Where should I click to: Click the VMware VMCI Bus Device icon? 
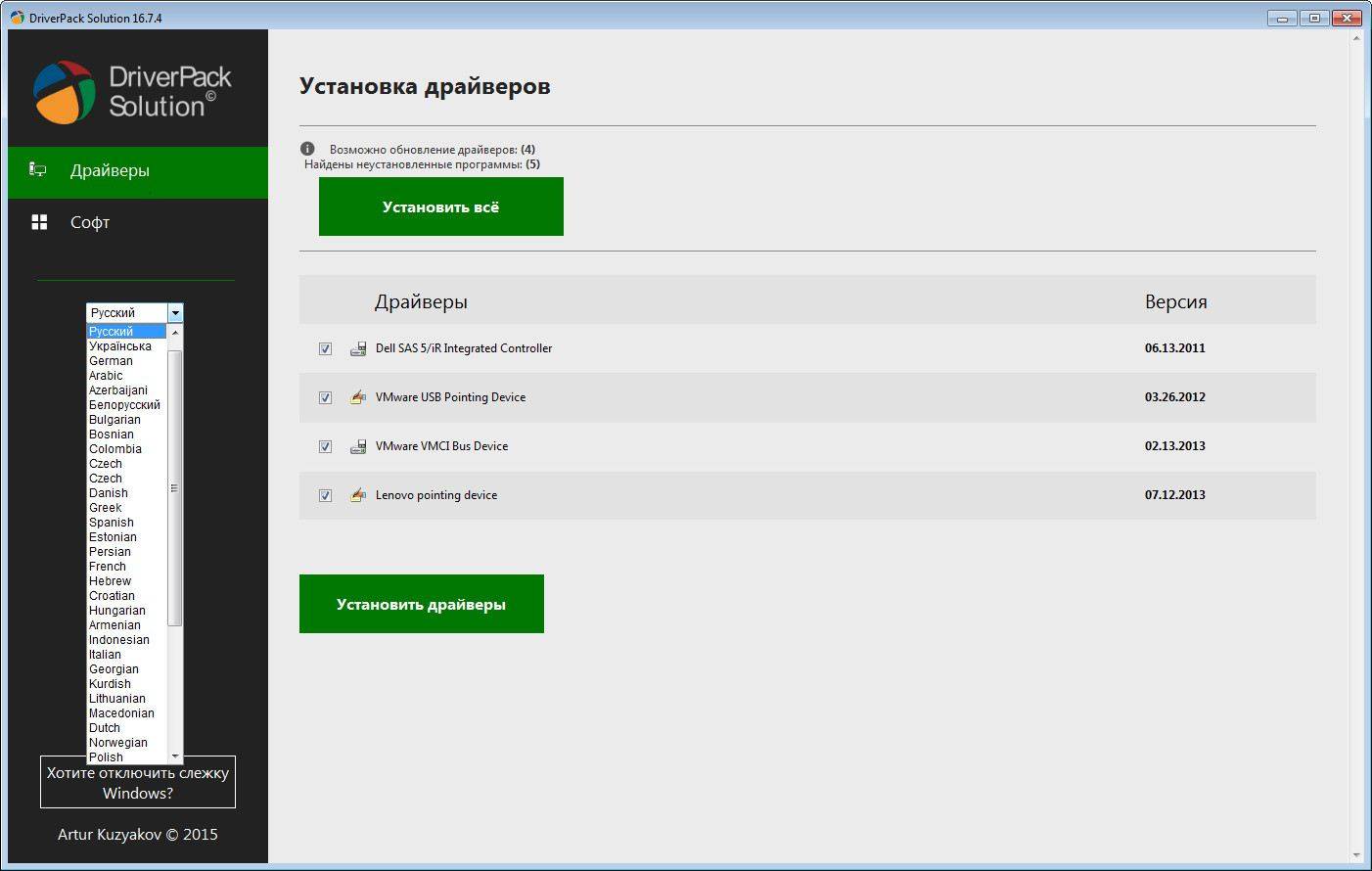click(358, 446)
